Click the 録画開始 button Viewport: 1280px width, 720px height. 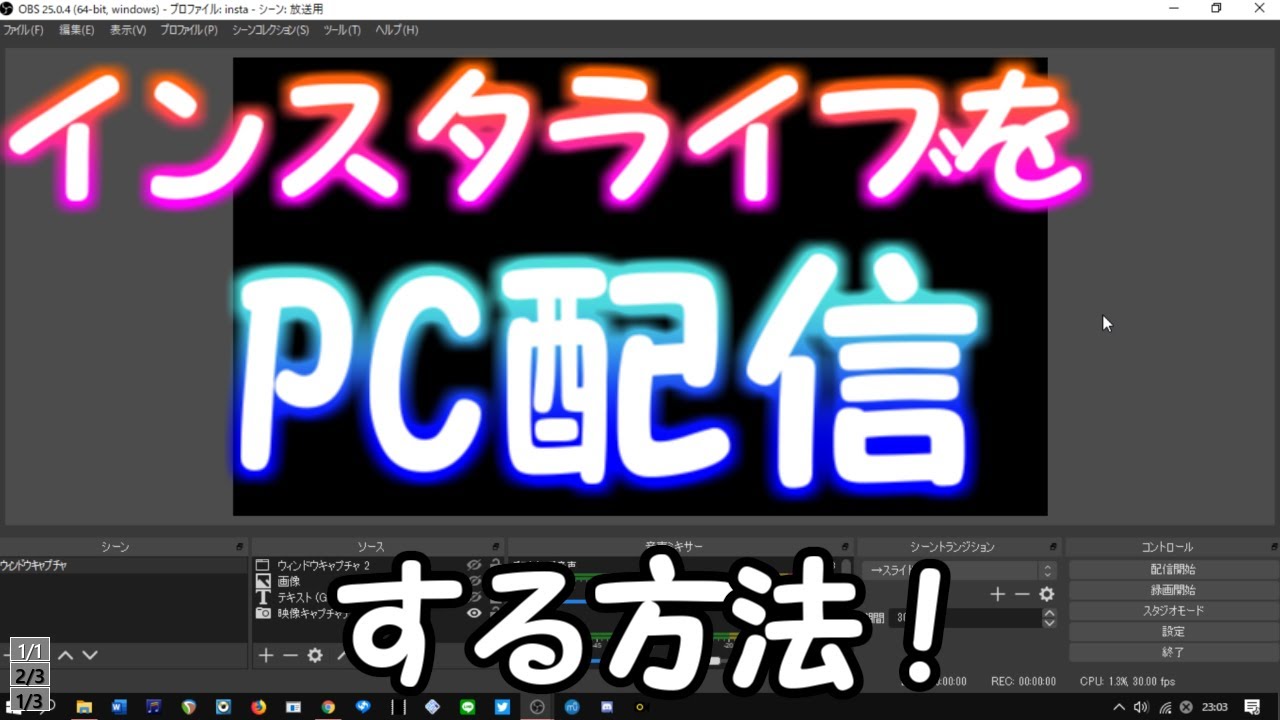click(x=1173, y=590)
